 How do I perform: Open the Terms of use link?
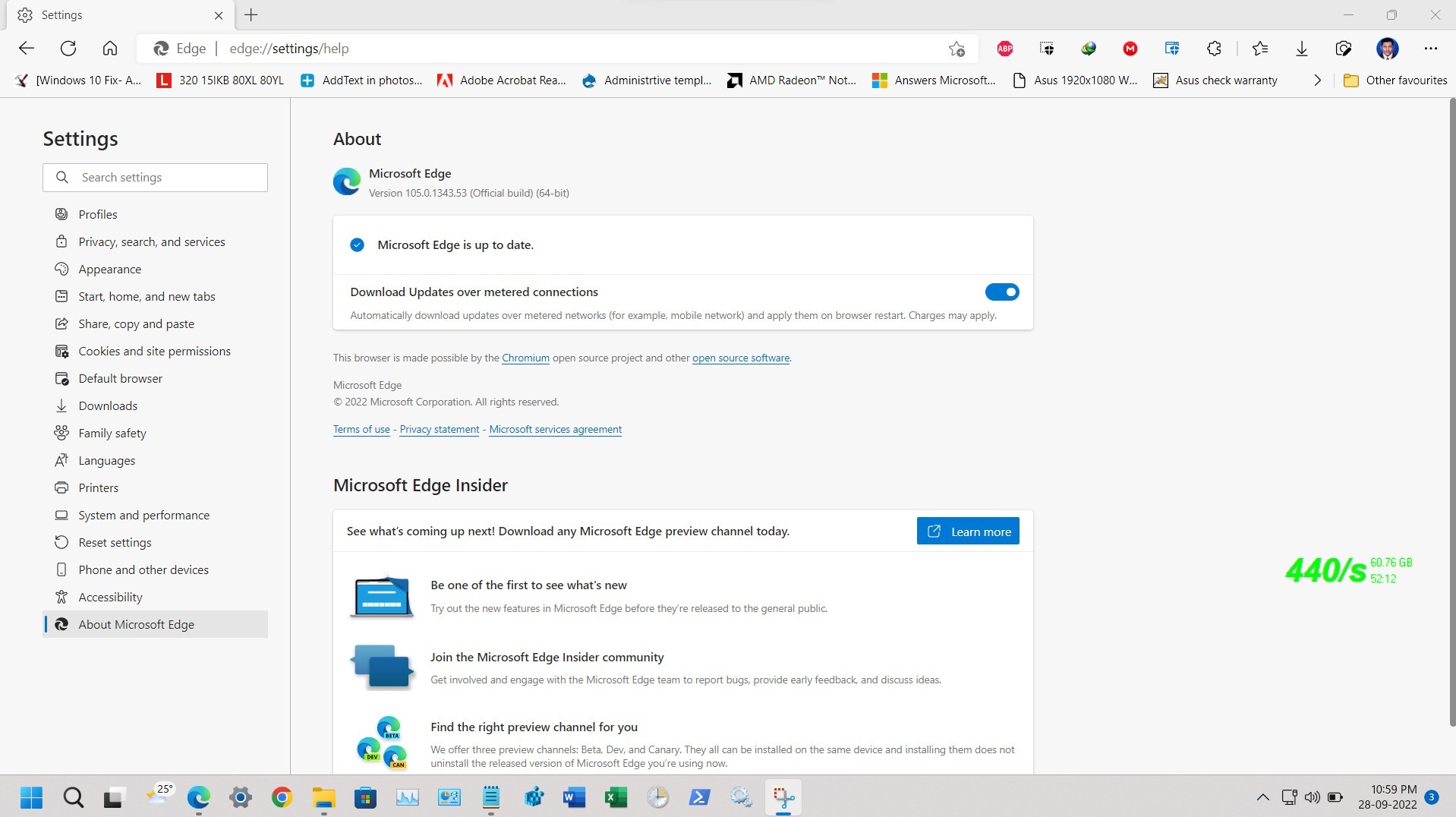pyautogui.click(x=361, y=429)
